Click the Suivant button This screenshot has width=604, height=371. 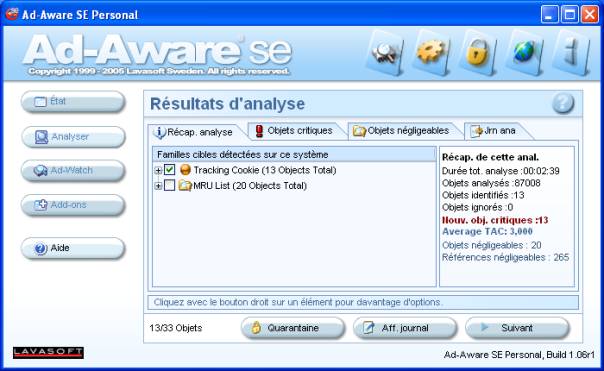point(517,328)
